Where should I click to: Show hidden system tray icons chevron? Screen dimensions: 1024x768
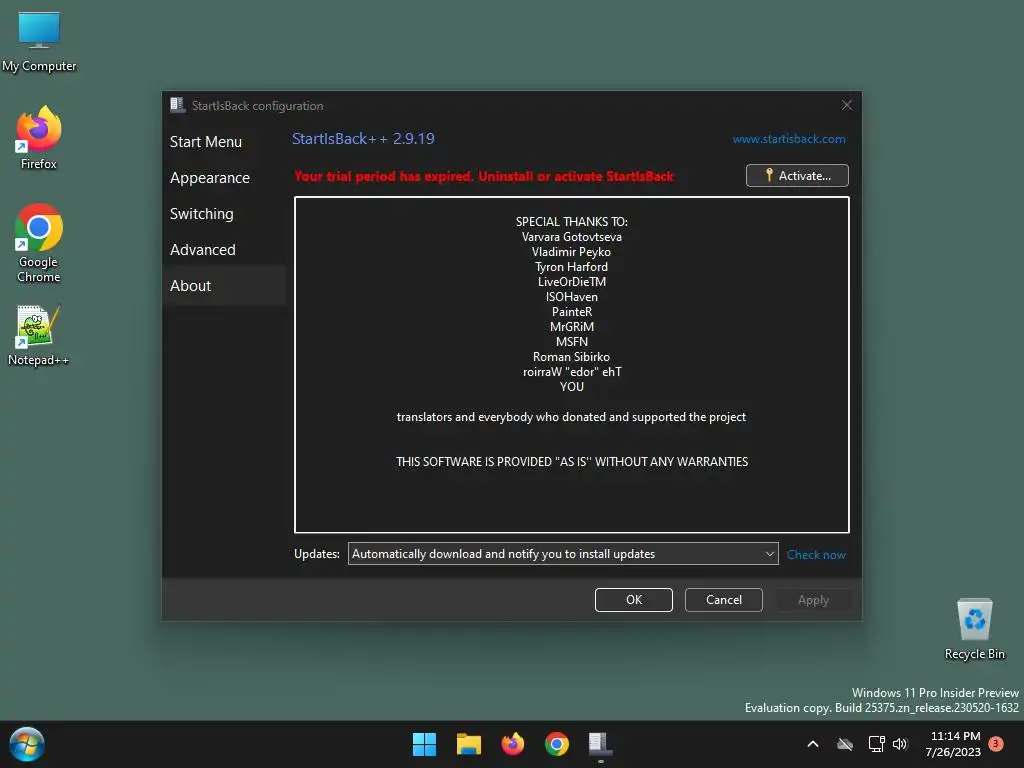click(813, 744)
